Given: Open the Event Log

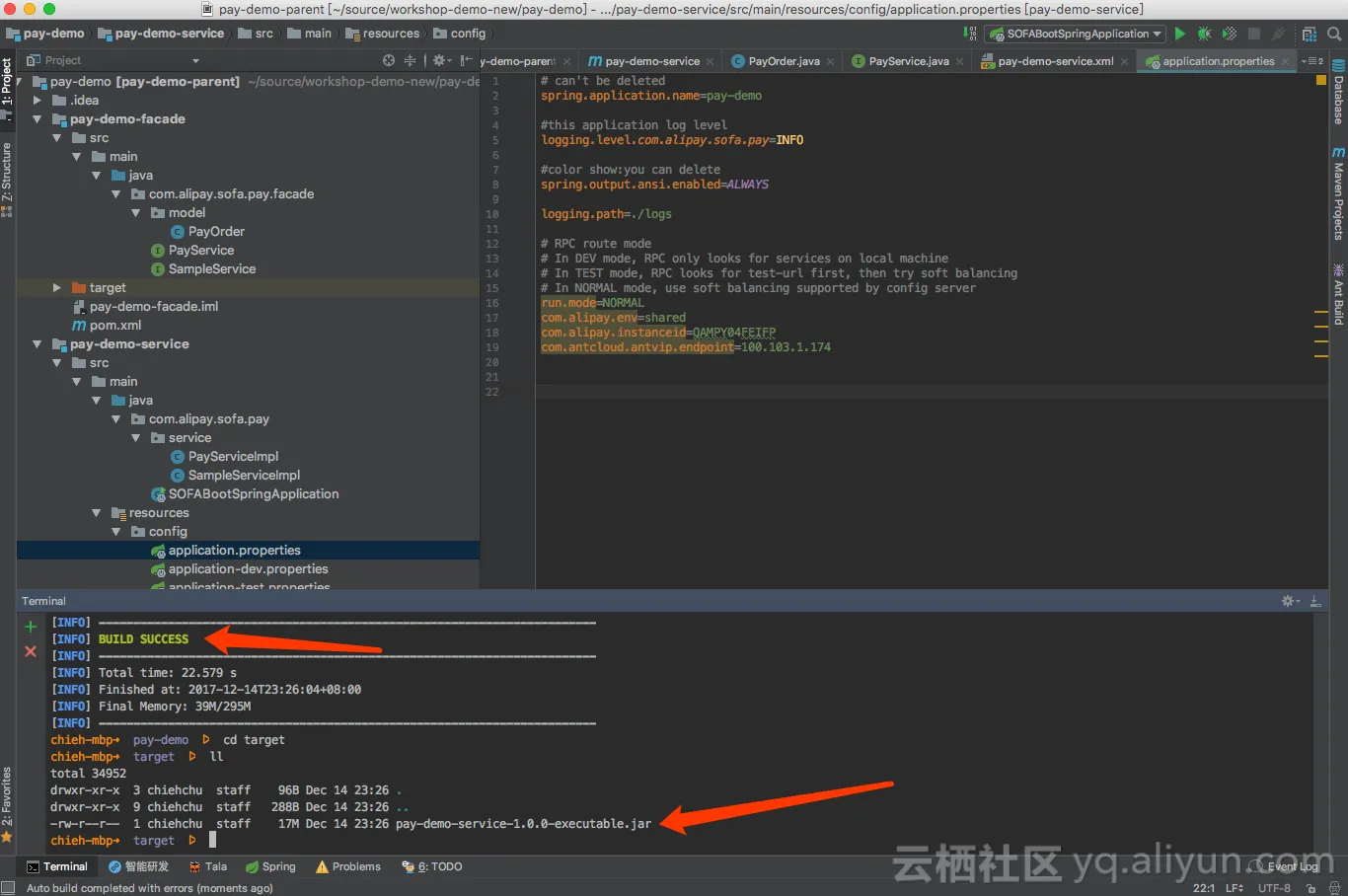Looking at the screenshot, I should pos(1284,866).
